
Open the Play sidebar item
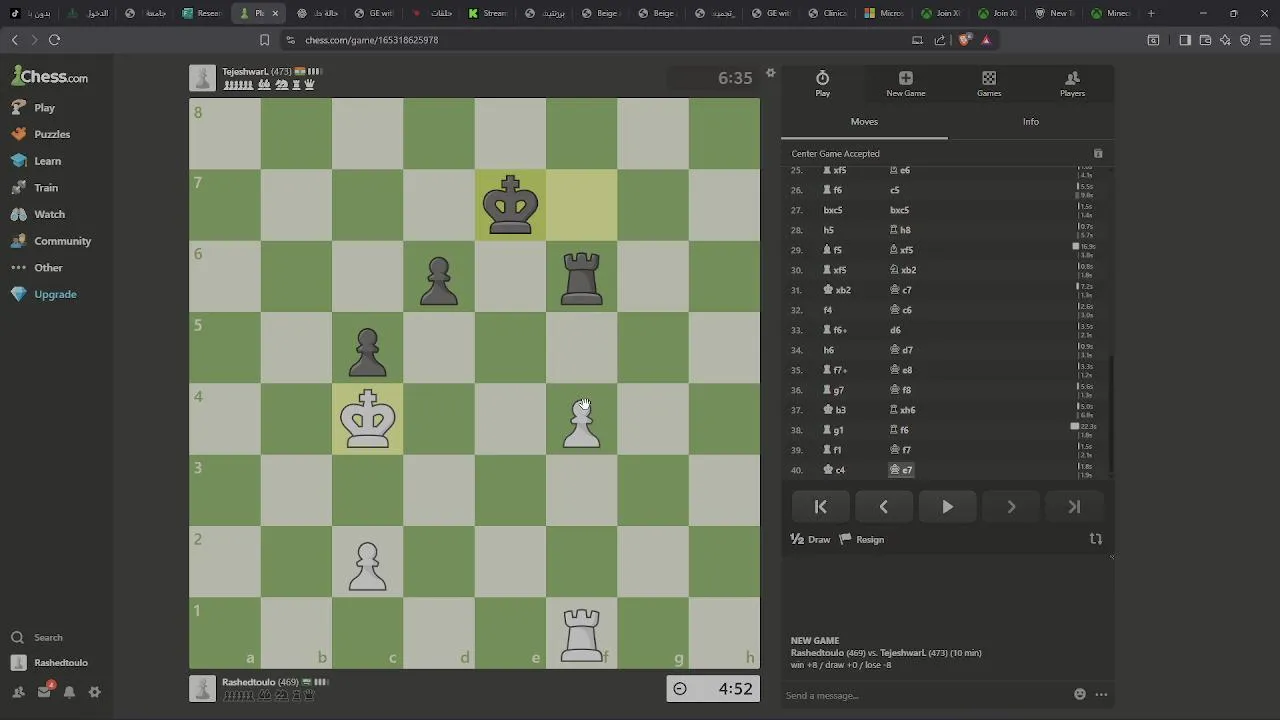[x=34, y=107]
